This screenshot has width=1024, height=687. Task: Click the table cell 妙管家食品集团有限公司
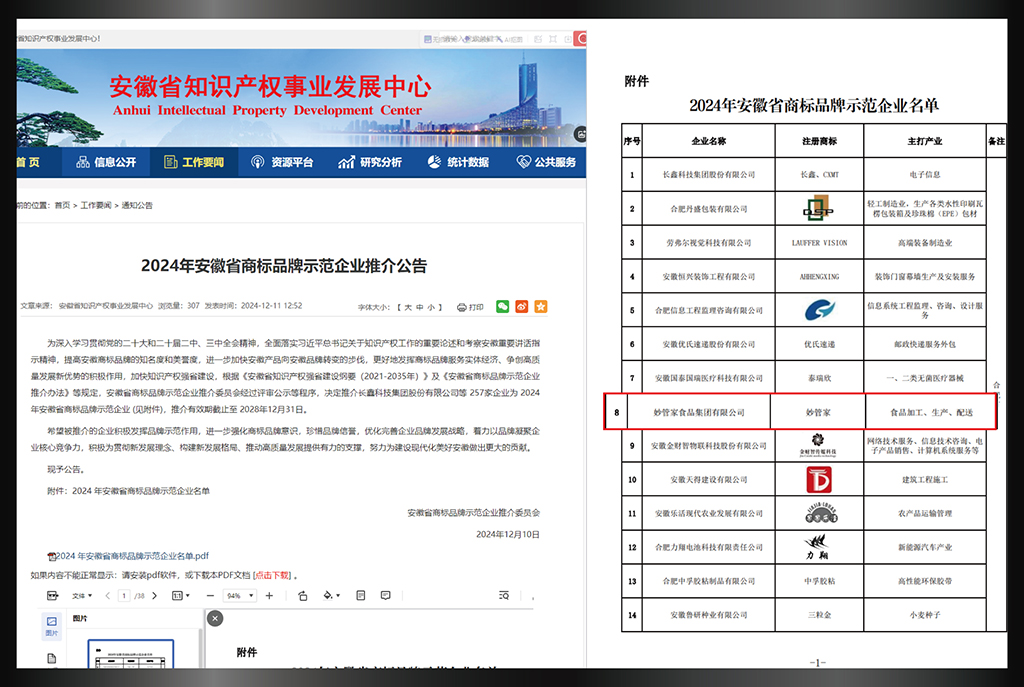tap(699, 412)
